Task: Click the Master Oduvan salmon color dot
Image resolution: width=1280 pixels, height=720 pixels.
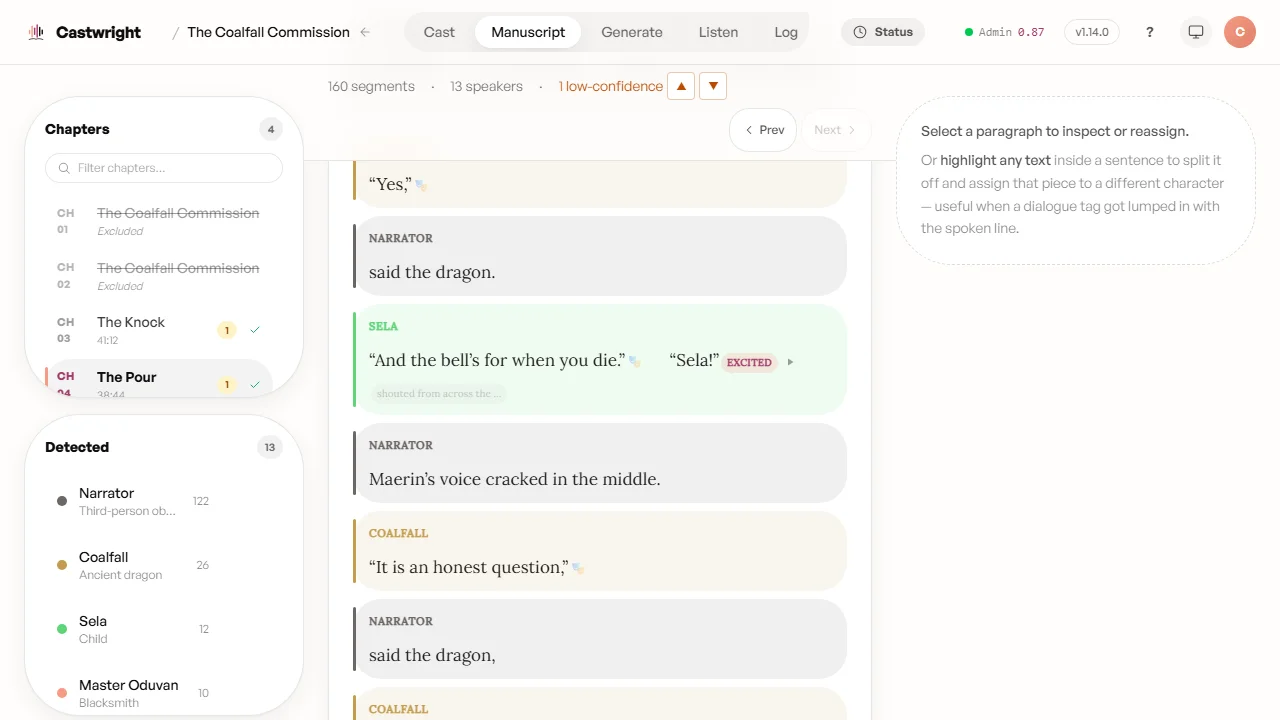Action: 62,693
